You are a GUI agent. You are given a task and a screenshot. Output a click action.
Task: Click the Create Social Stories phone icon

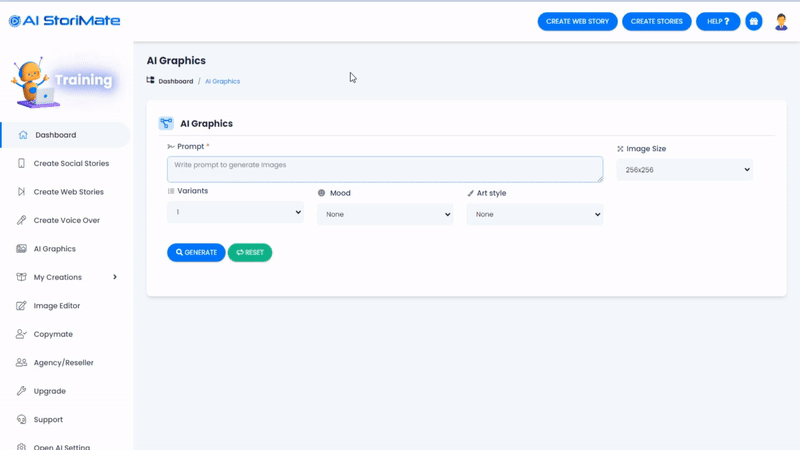click(x=21, y=163)
